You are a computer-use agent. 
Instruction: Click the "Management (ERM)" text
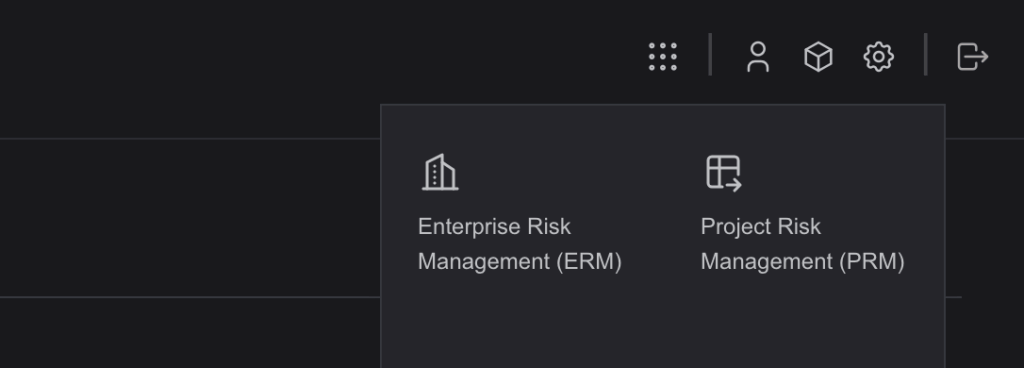(x=519, y=262)
